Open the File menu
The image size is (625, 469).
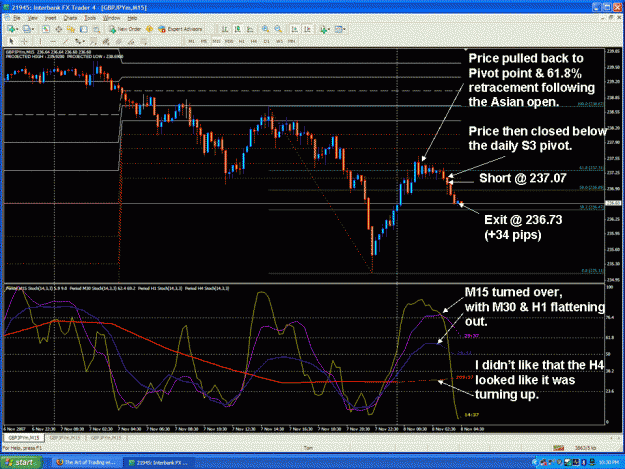point(17,18)
